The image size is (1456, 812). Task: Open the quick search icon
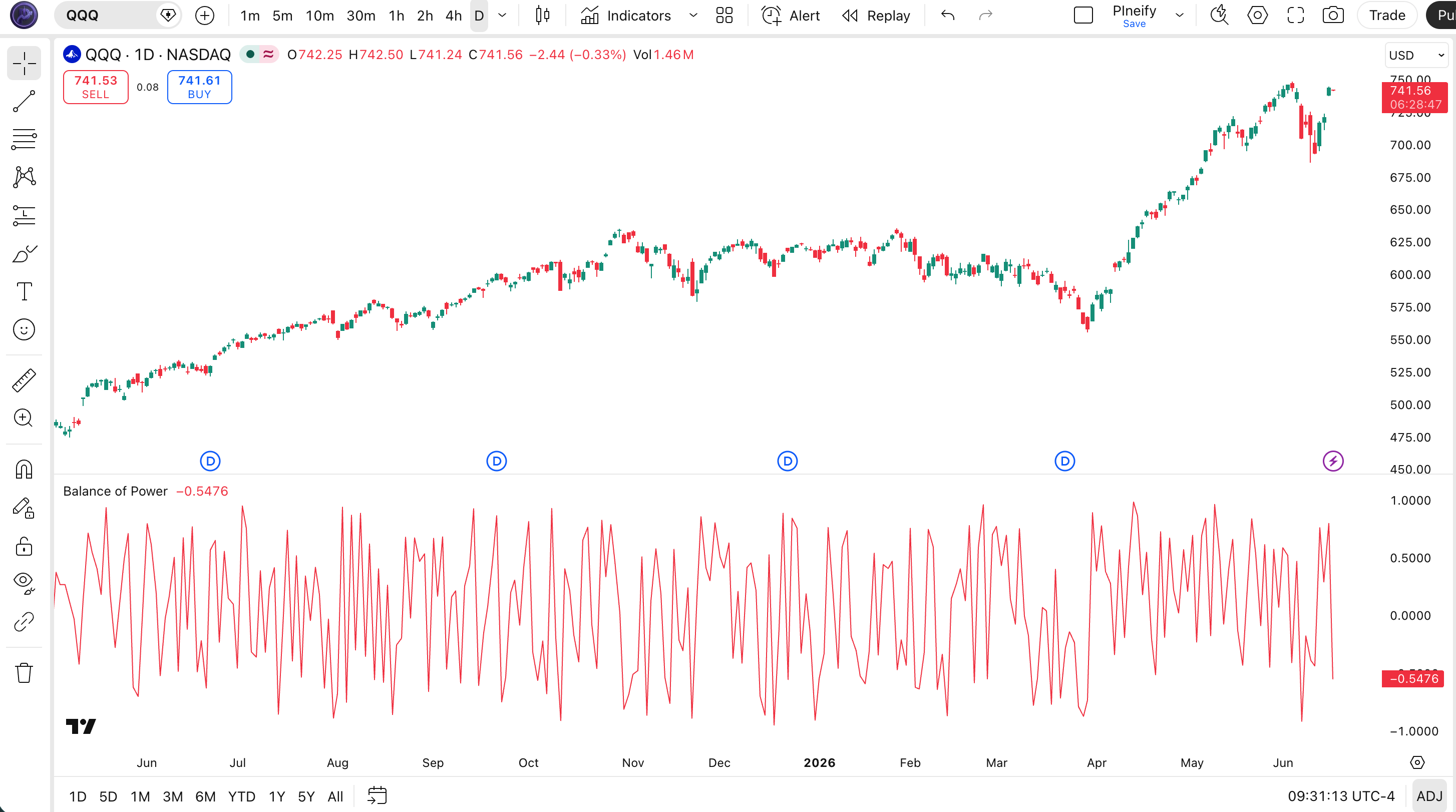pyautogui.click(x=1219, y=15)
